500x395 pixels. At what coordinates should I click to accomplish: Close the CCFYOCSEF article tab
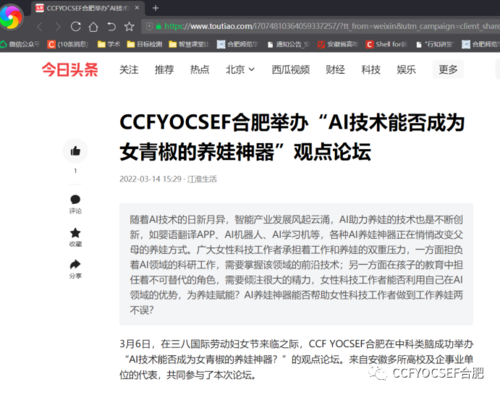coord(137,8)
